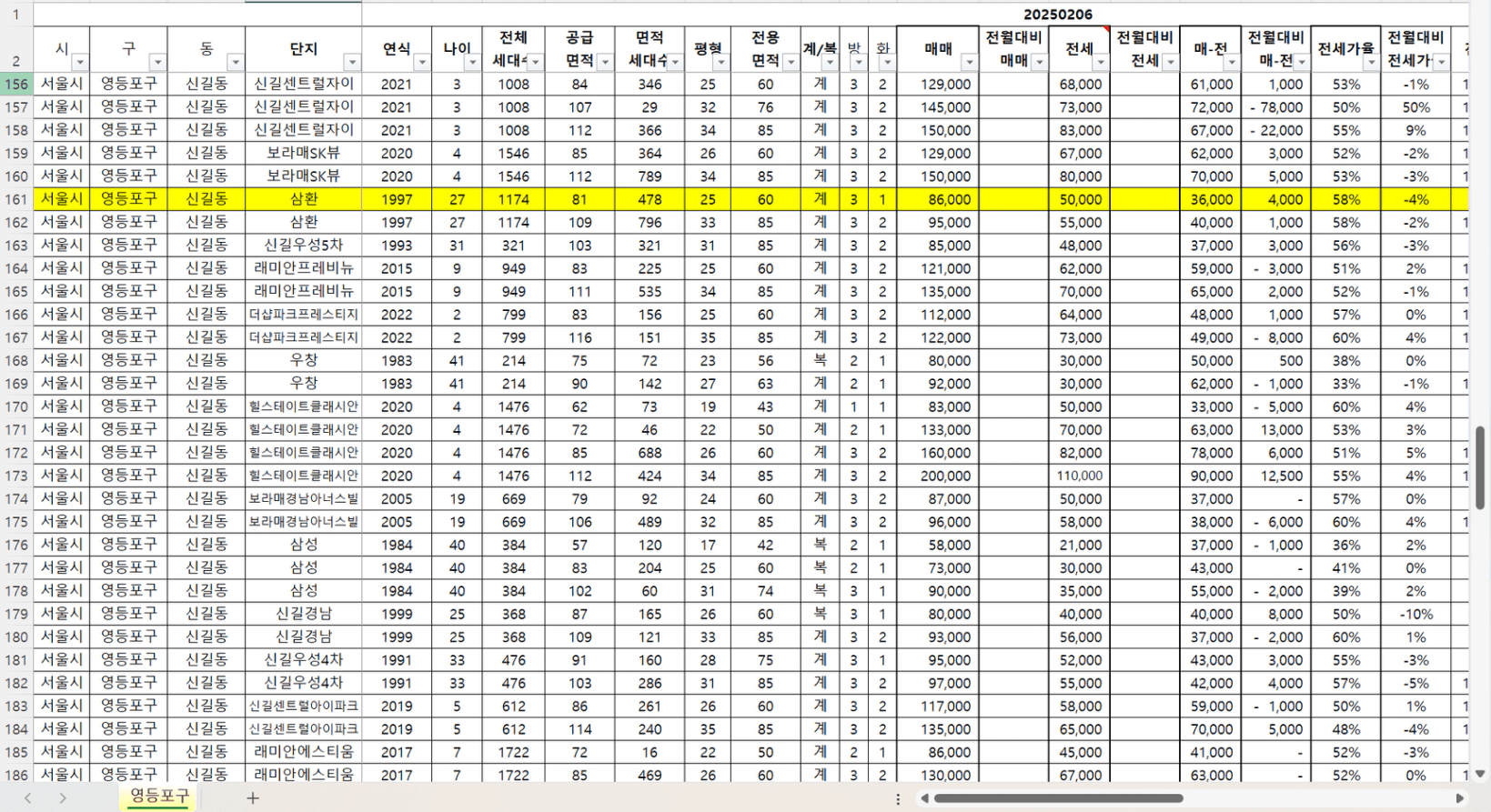This screenshot has width=1491, height=812.
Task: Open filter dropdown for 평형 column
Action: [x=720, y=62]
